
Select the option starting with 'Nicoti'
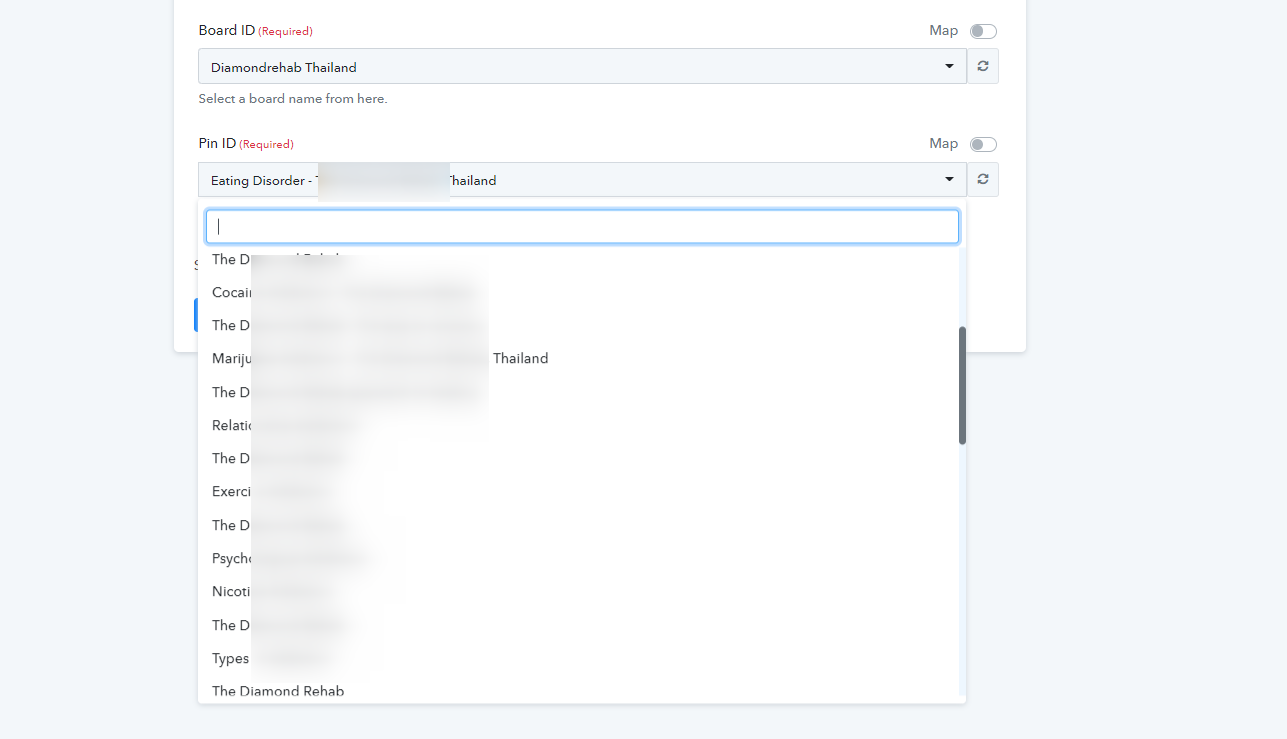click(578, 591)
